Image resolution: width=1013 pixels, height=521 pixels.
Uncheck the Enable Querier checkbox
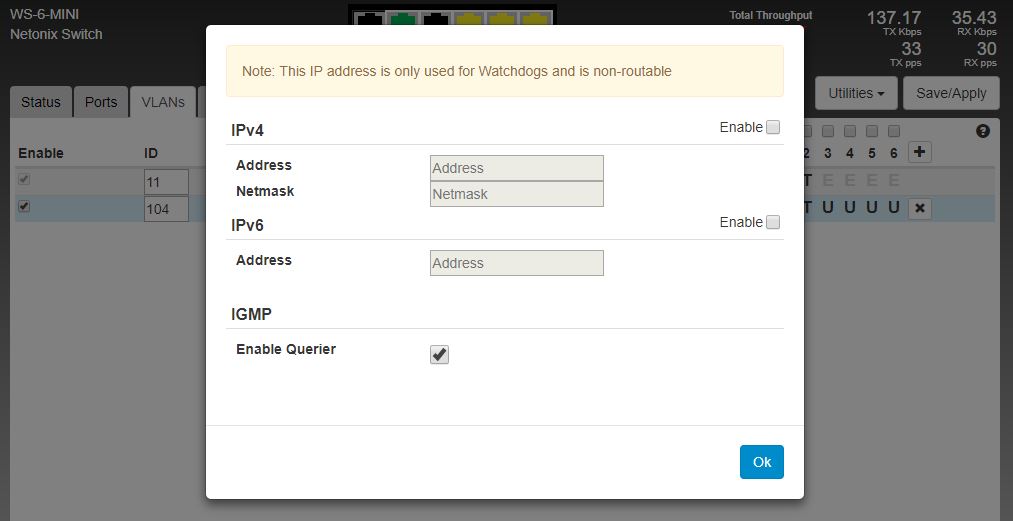[439, 354]
